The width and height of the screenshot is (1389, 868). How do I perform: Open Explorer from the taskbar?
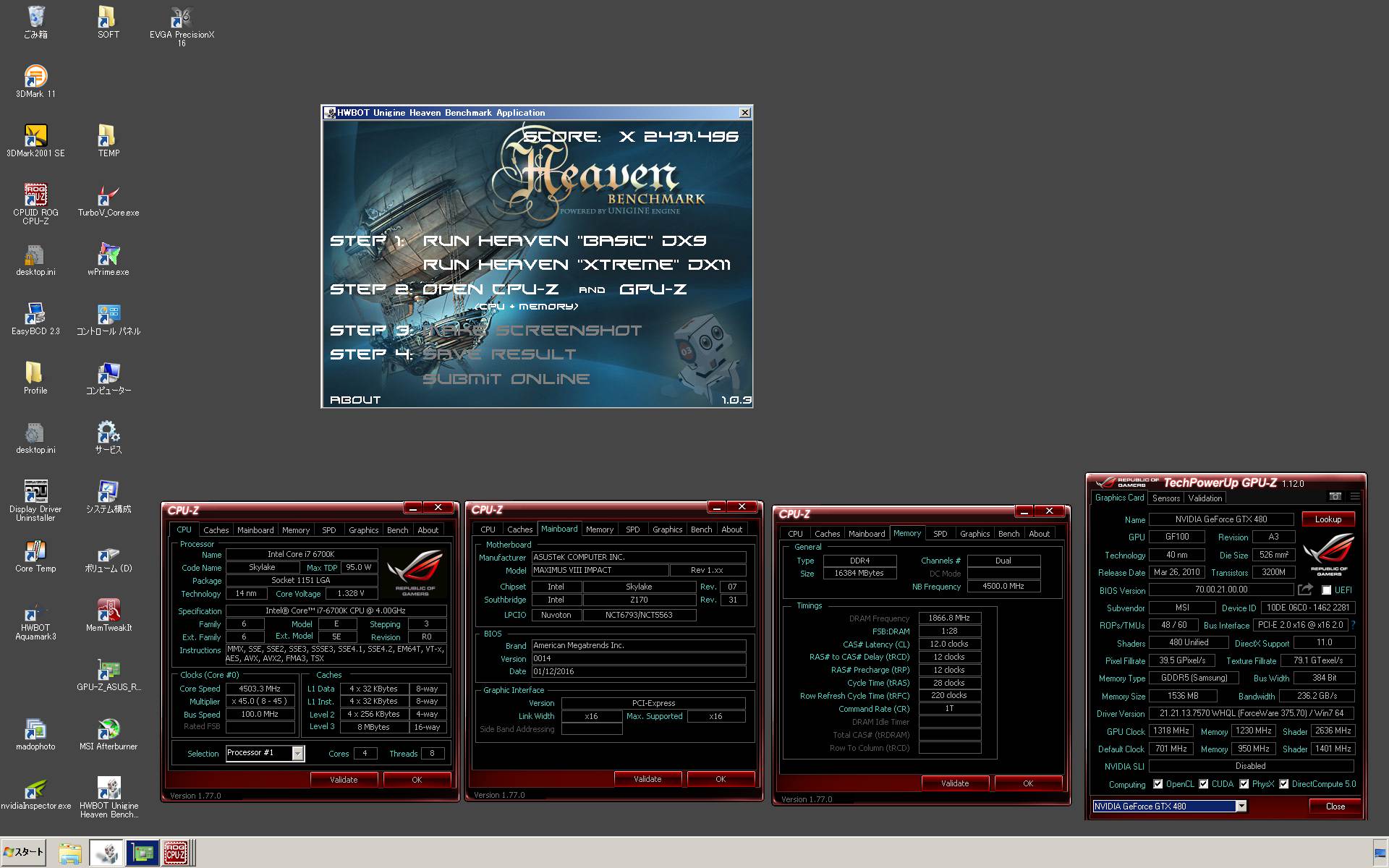69,853
